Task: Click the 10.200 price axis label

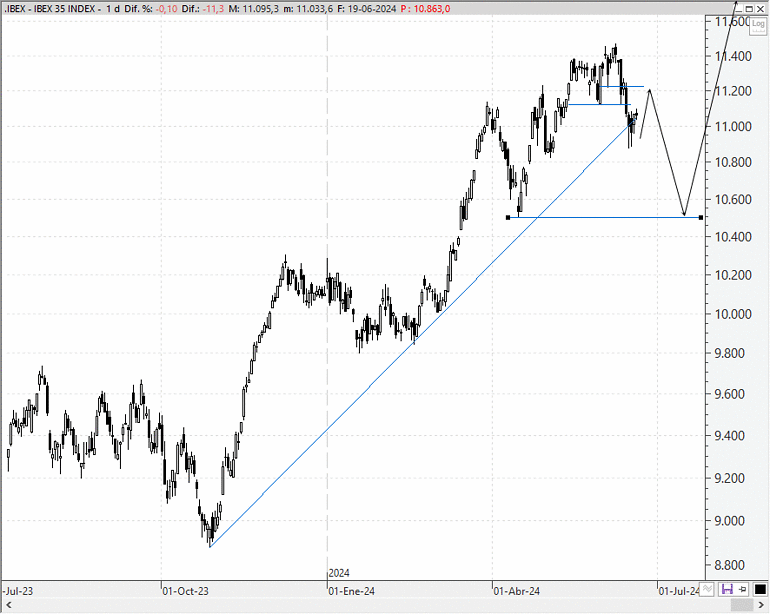Action: pyautogui.click(x=733, y=275)
